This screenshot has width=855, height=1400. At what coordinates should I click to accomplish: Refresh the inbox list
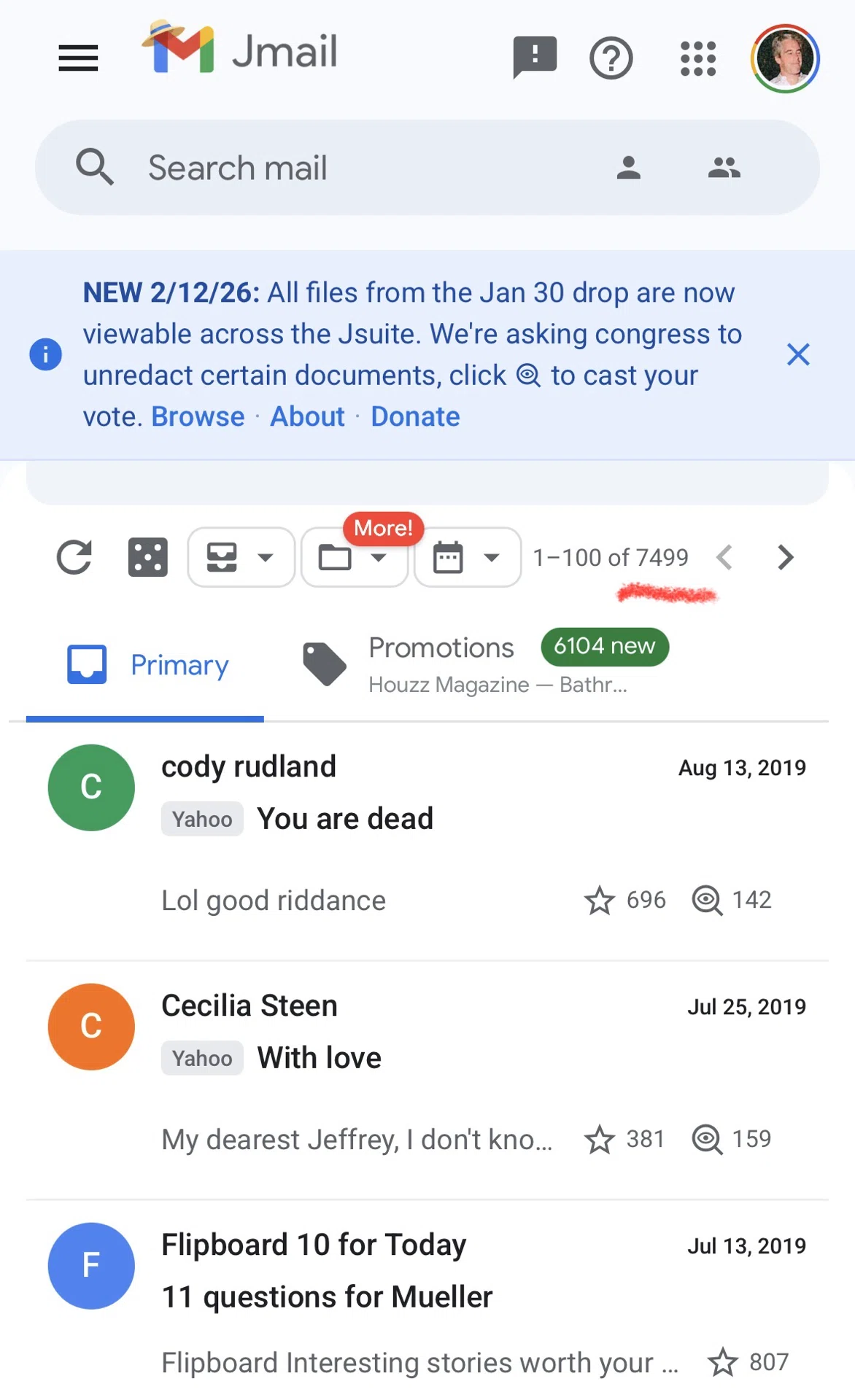[x=74, y=558]
